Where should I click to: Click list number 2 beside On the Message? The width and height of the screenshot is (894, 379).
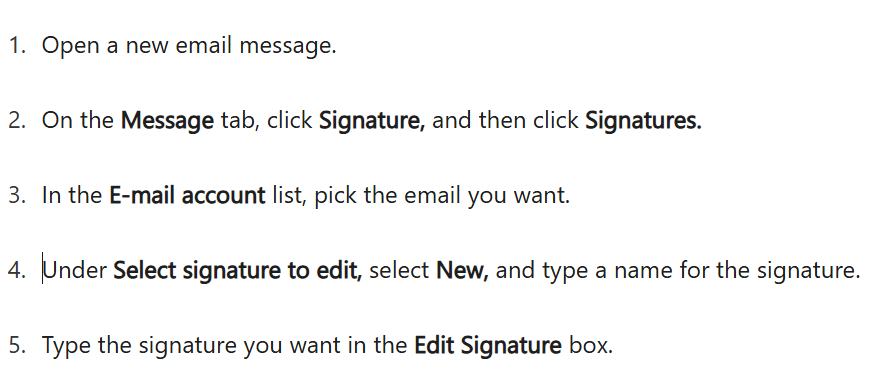(17, 121)
